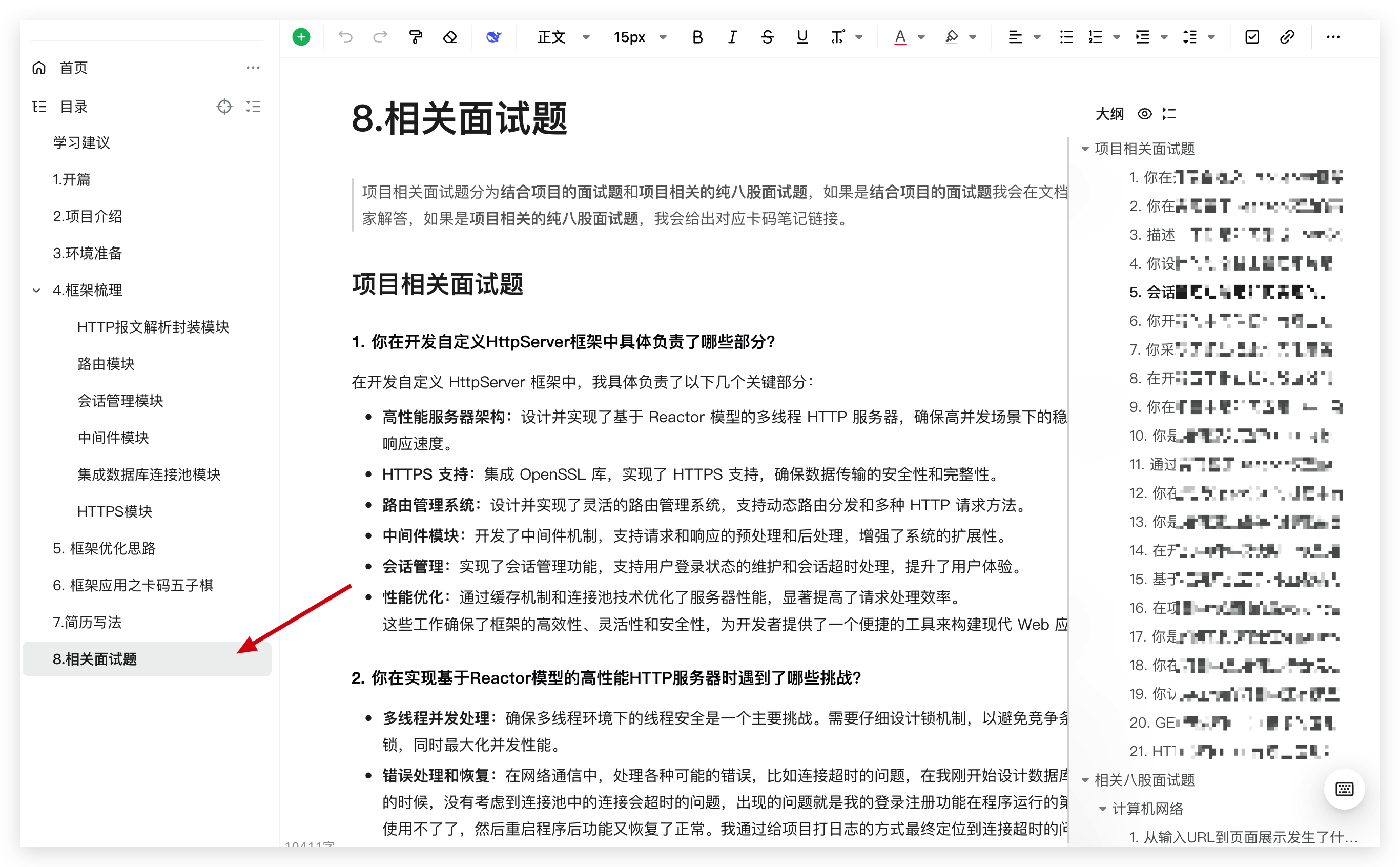Click the line spacing icon
This screenshot has height=867, width=1400.
click(x=1189, y=37)
